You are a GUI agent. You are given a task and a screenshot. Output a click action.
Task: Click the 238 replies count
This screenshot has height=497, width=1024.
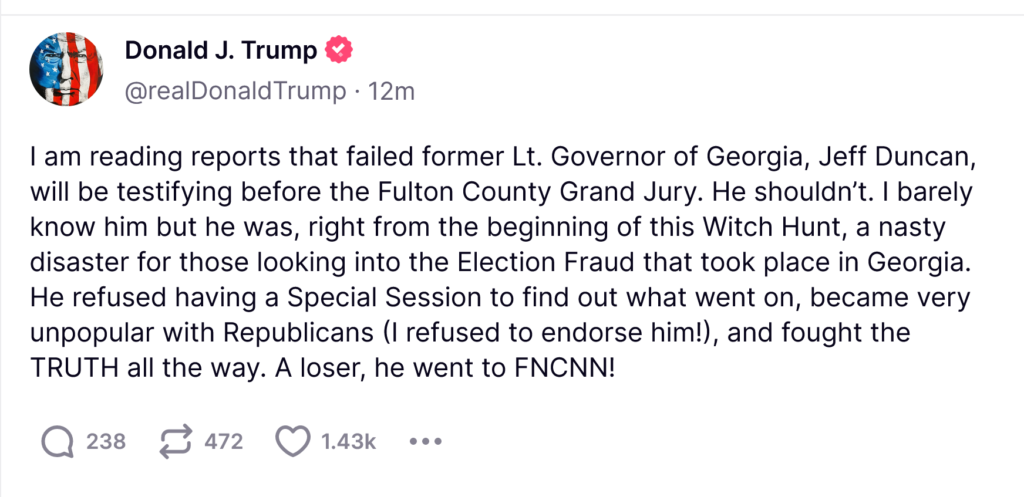(x=106, y=441)
